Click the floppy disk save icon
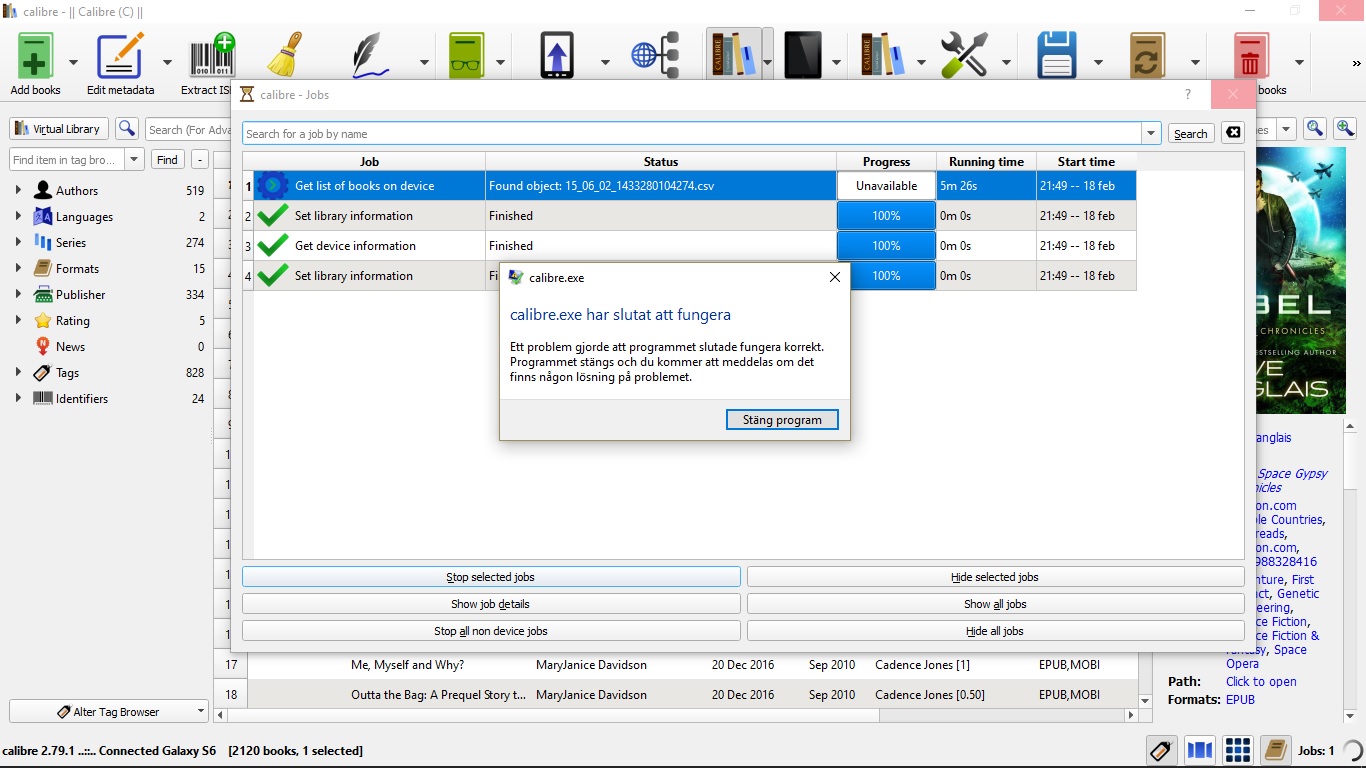 pyautogui.click(x=1056, y=56)
